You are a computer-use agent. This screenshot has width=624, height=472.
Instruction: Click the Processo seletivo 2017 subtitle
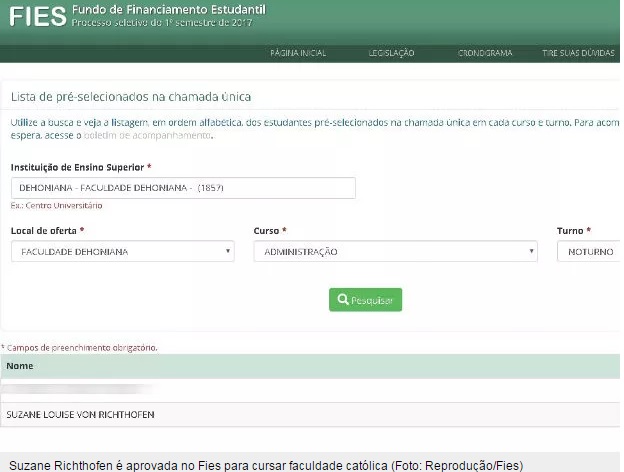(x=162, y=23)
